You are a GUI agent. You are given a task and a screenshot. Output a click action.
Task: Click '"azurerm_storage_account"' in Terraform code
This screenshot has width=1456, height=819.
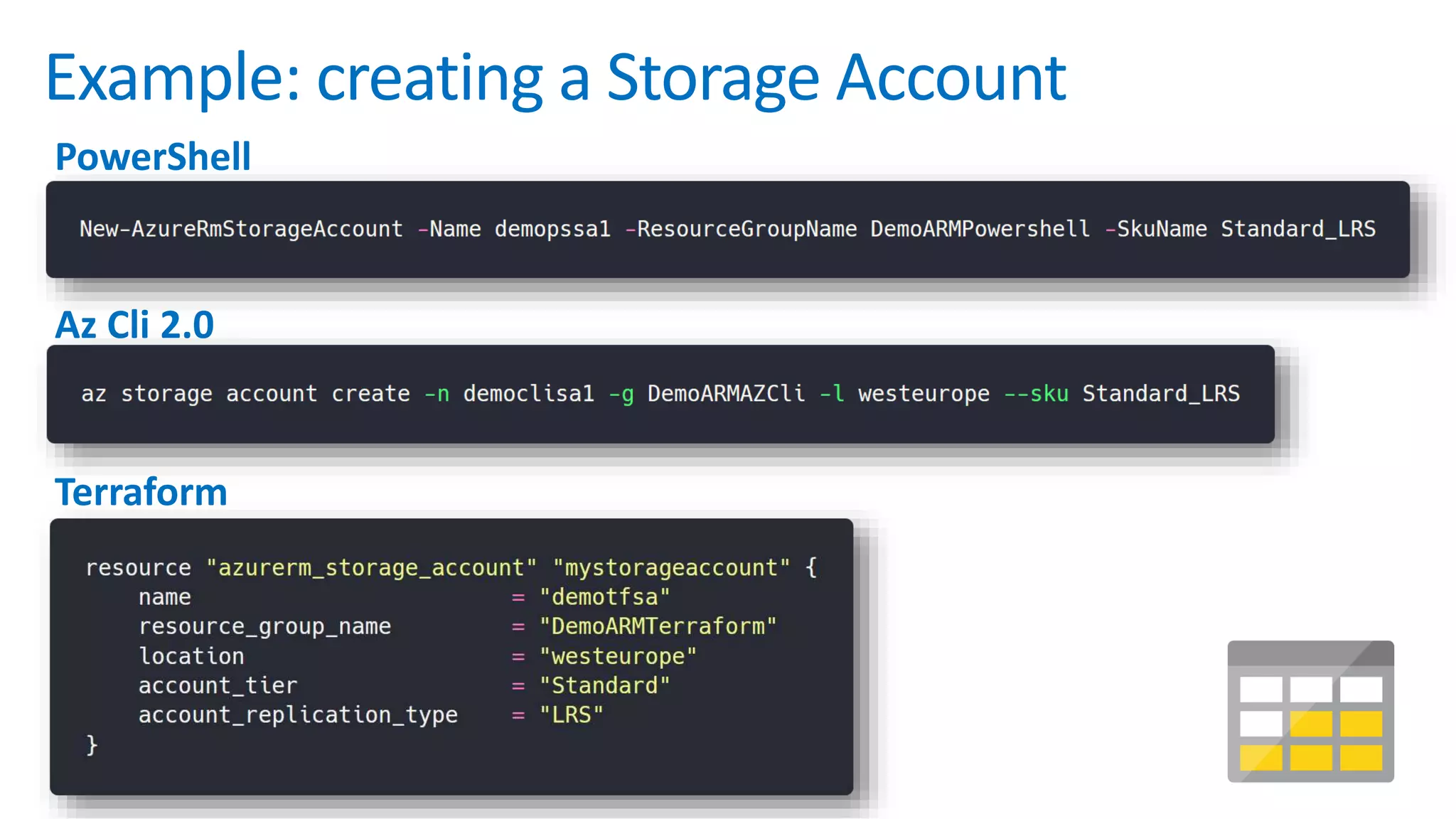pos(371,567)
